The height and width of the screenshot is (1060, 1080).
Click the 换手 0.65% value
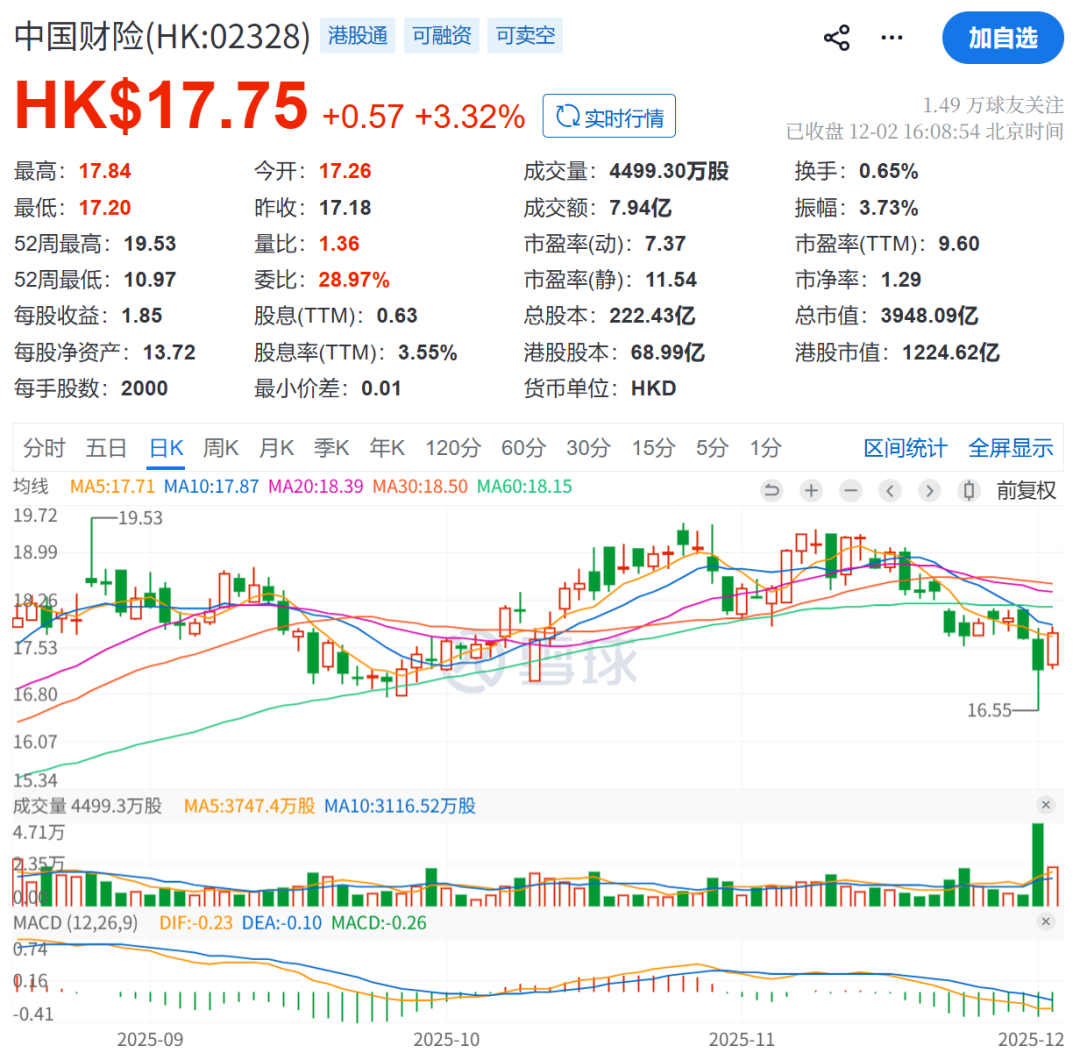889,171
